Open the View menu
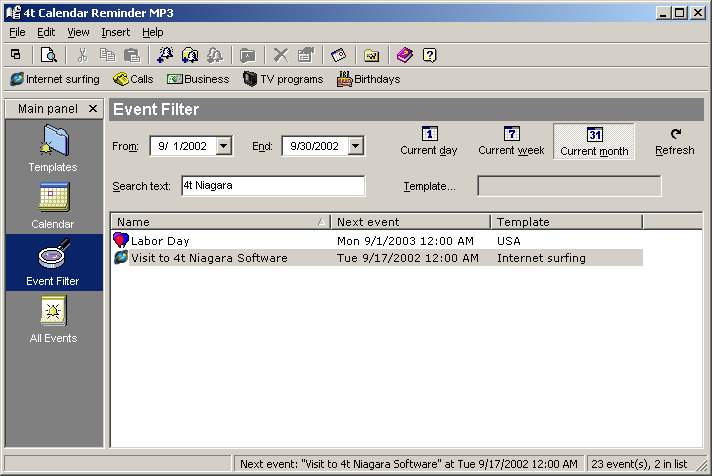 [78, 32]
